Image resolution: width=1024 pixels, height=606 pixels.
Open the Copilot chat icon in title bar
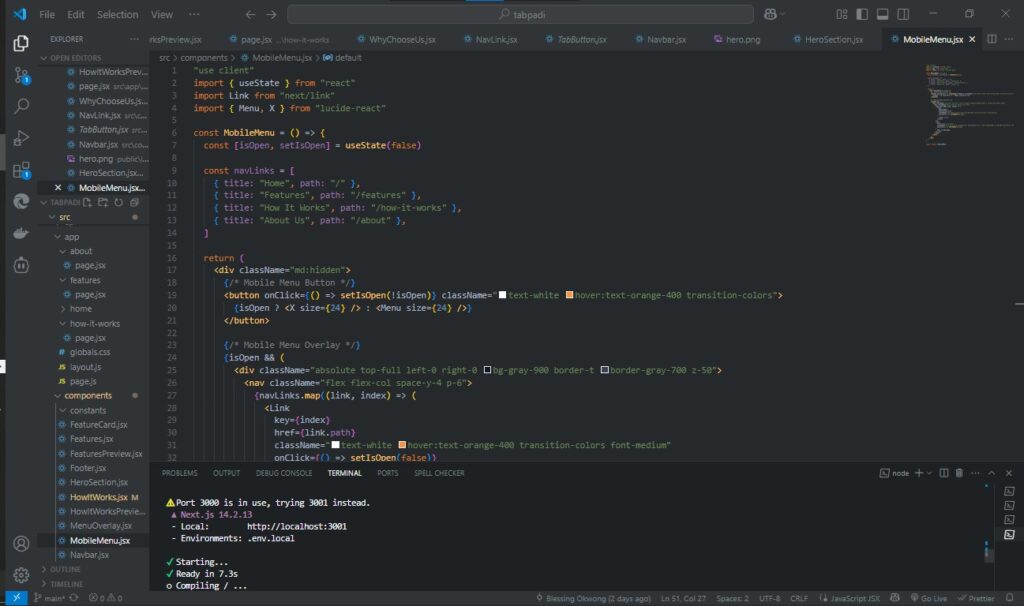(x=770, y=14)
